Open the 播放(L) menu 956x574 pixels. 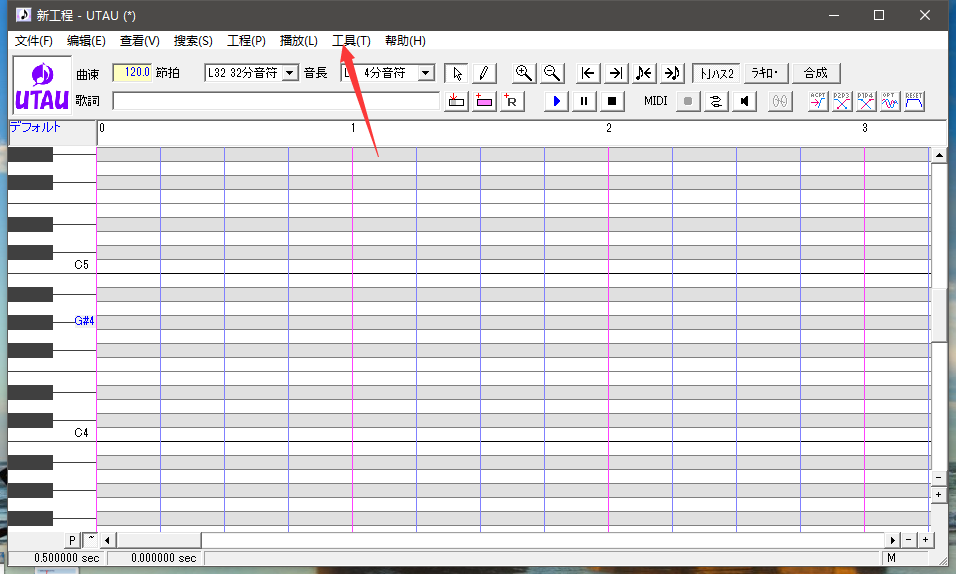[x=299, y=41]
